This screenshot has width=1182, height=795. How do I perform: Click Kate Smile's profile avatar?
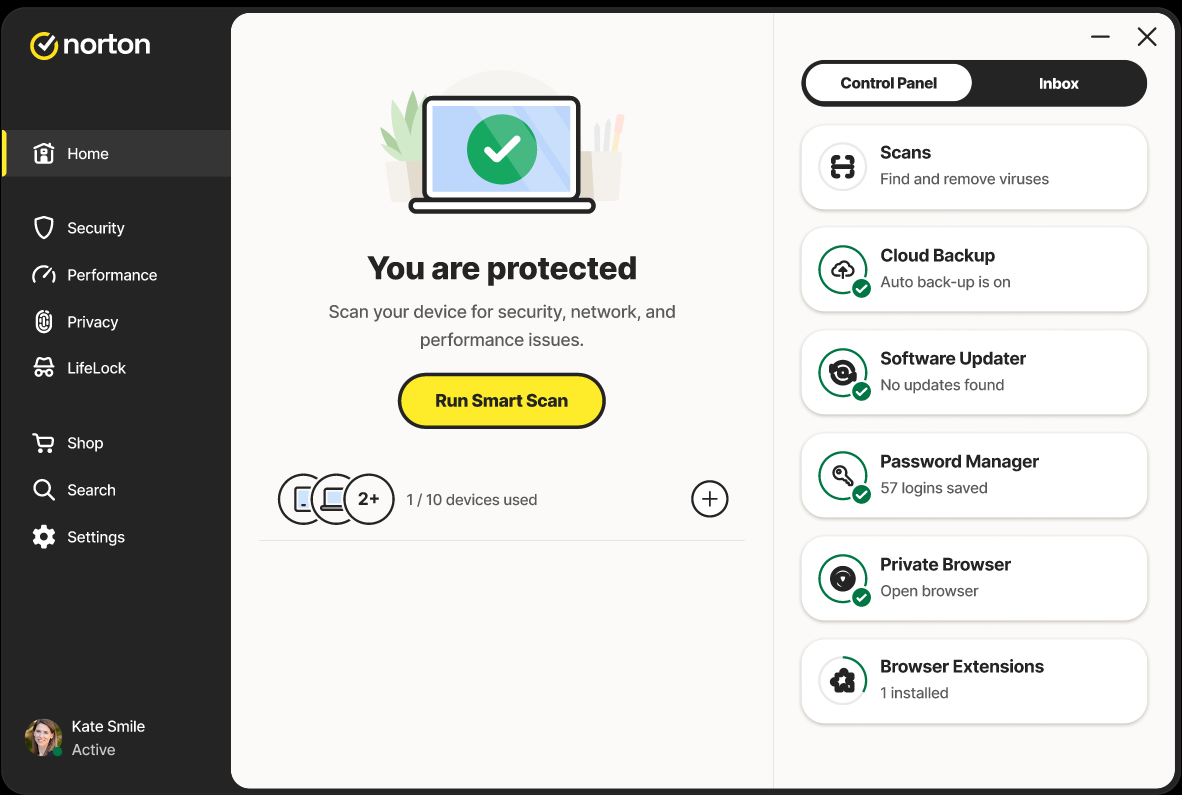(x=43, y=737)
